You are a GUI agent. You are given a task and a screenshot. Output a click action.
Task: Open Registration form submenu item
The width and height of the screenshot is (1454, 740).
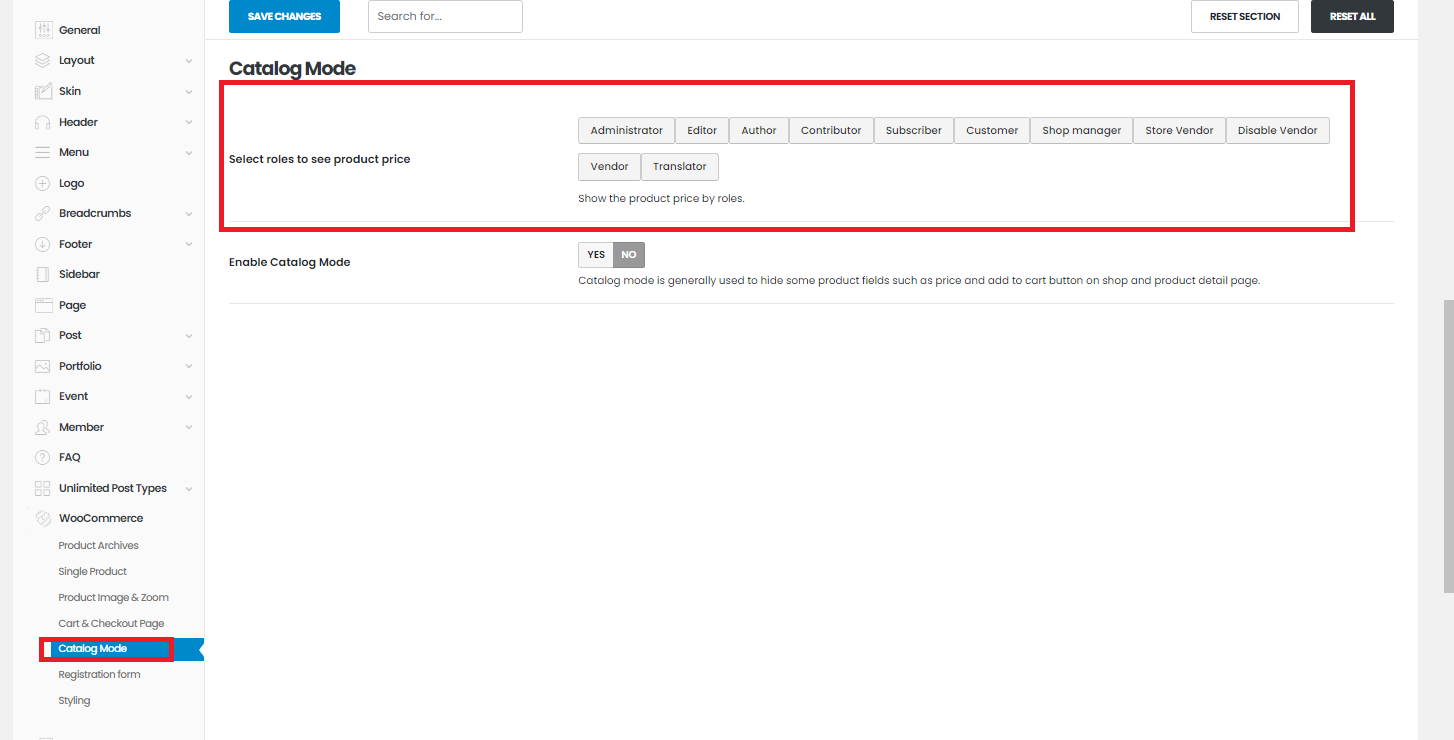99,675
